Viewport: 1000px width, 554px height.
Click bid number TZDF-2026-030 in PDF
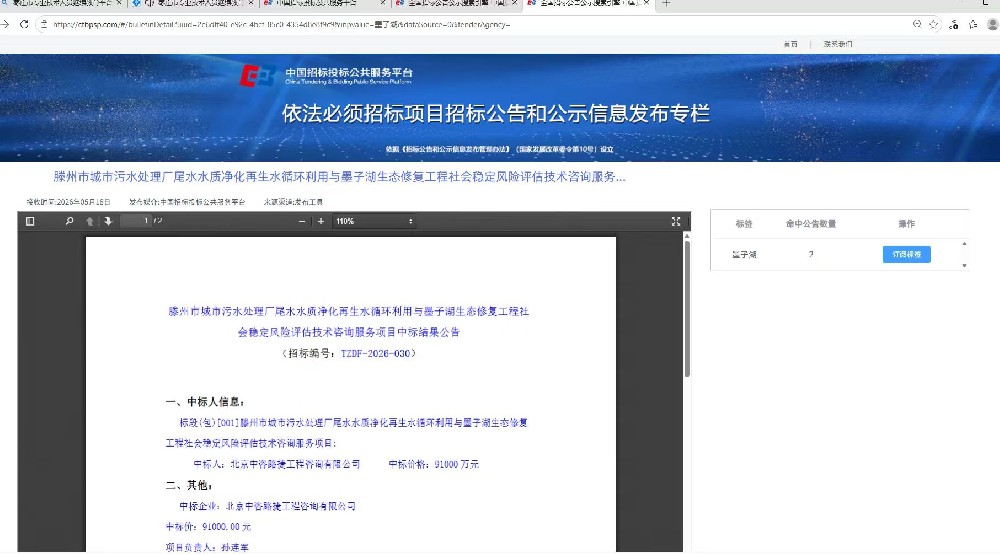(375, 353)
